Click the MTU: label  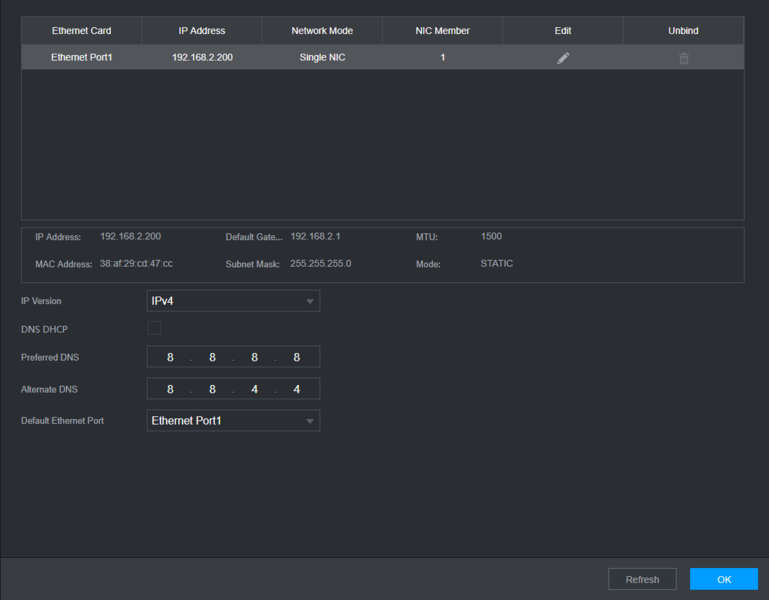pos(427,237)
